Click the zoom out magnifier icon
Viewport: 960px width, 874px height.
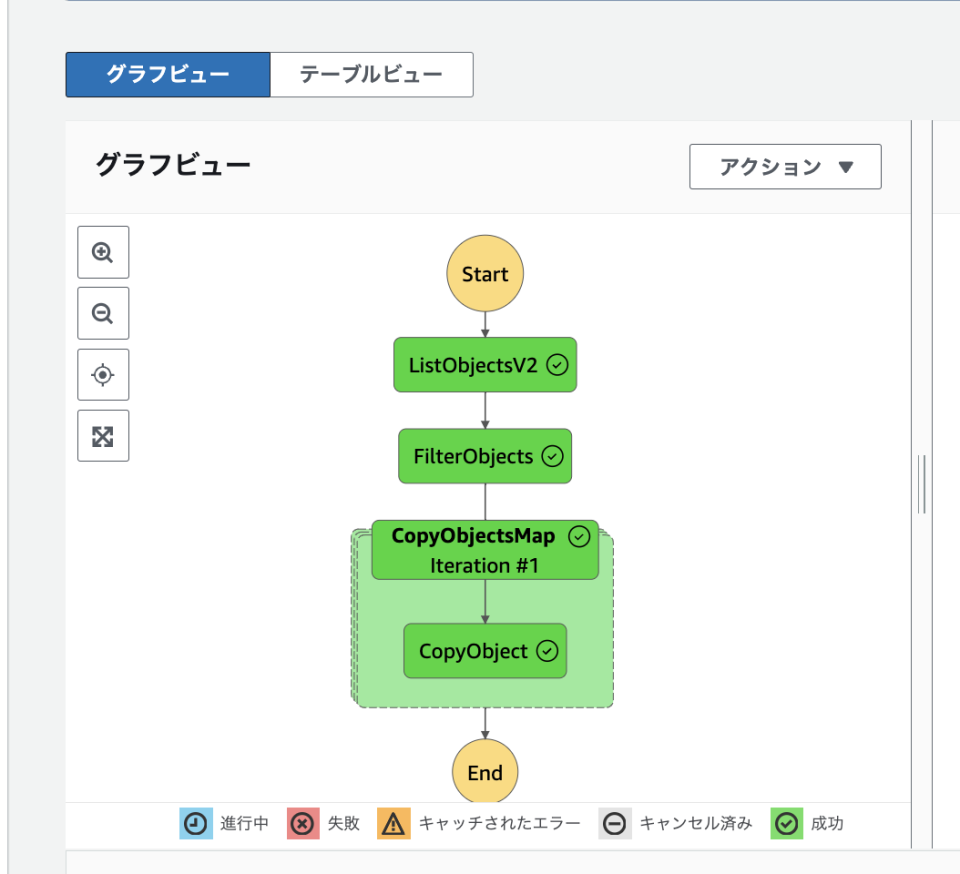point(102,313)
